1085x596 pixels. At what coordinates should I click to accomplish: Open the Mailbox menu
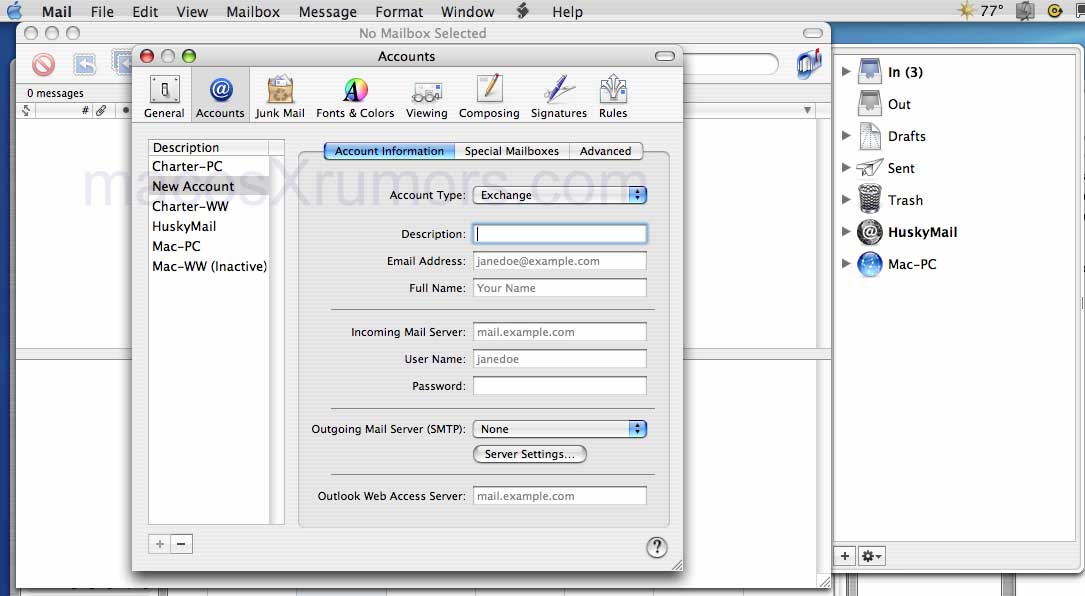click(x=253, y=12)
